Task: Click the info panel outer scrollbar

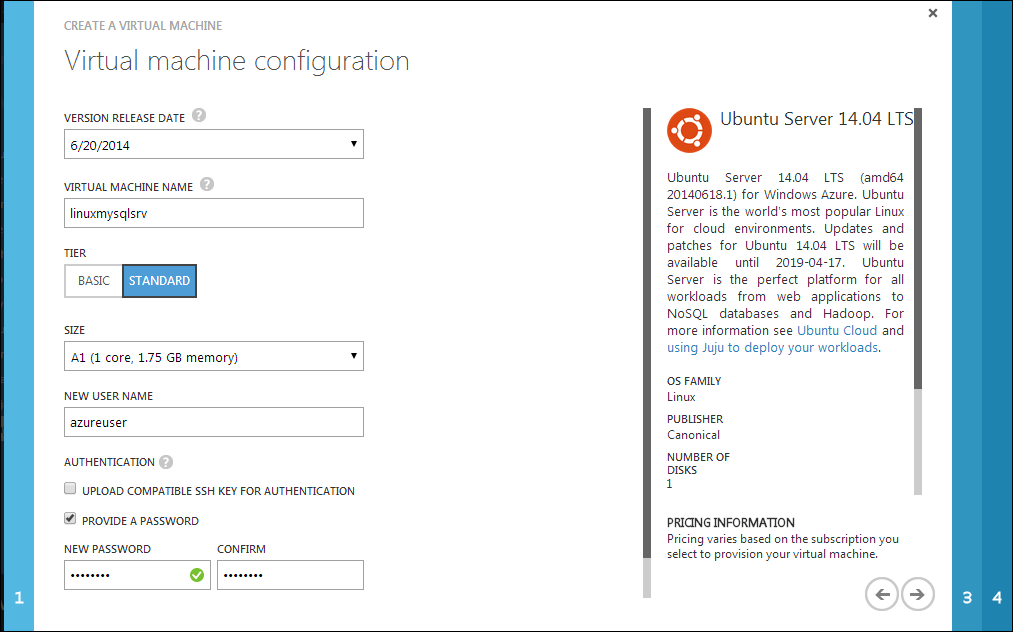Action: pos(647,333)
